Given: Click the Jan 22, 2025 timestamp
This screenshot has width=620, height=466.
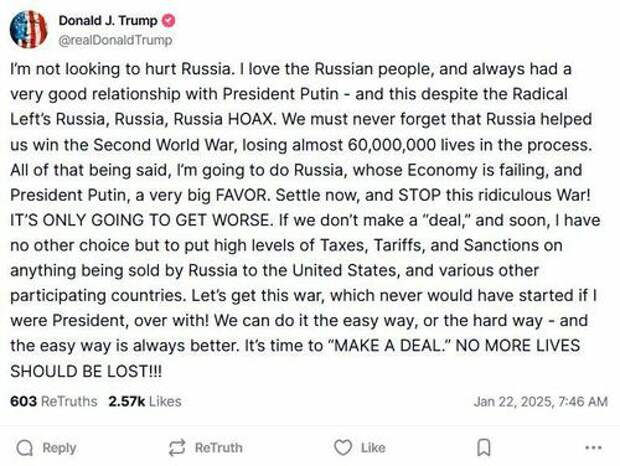Looking at the screenshot, I should [540, 402].
